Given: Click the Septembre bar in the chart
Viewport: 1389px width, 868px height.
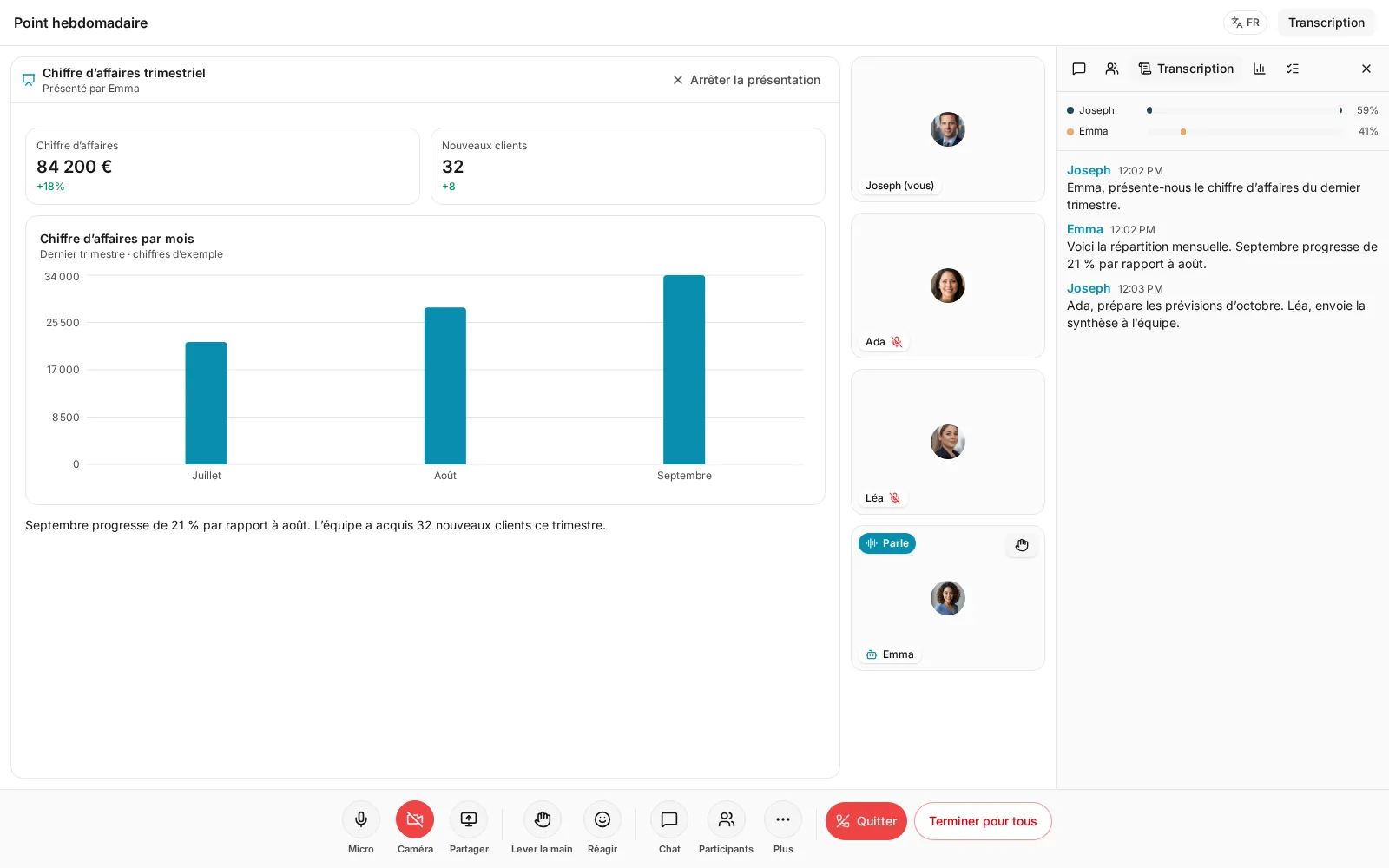Looking at the screenshot, I should (x=684, y=370).
